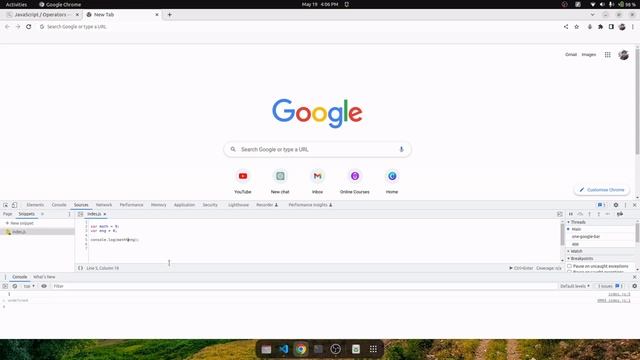Select index.js snippet in the navigator

pos(37,232)
